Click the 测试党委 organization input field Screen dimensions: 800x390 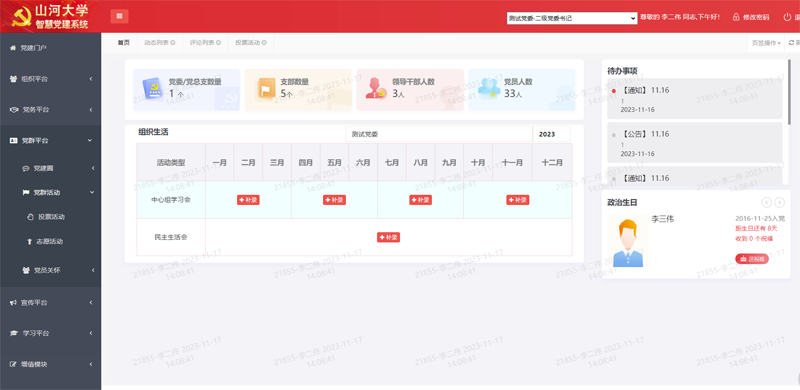click(439, 134)
